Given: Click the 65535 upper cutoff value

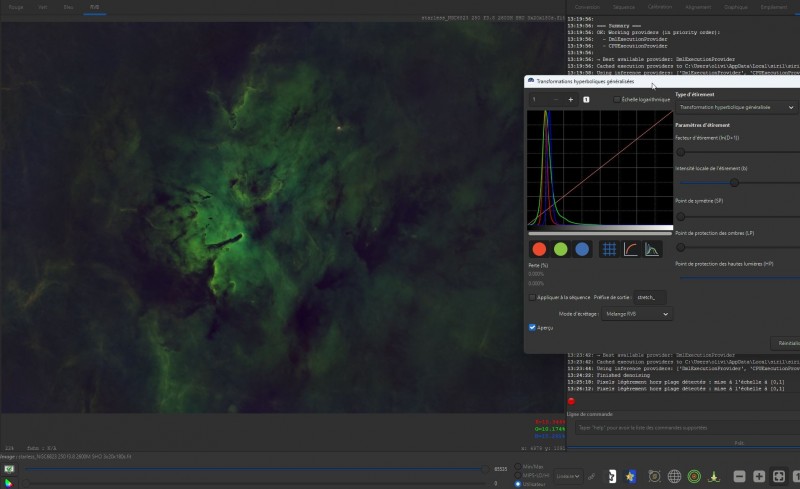Looking at the screenshot, I should pos(501,469).
